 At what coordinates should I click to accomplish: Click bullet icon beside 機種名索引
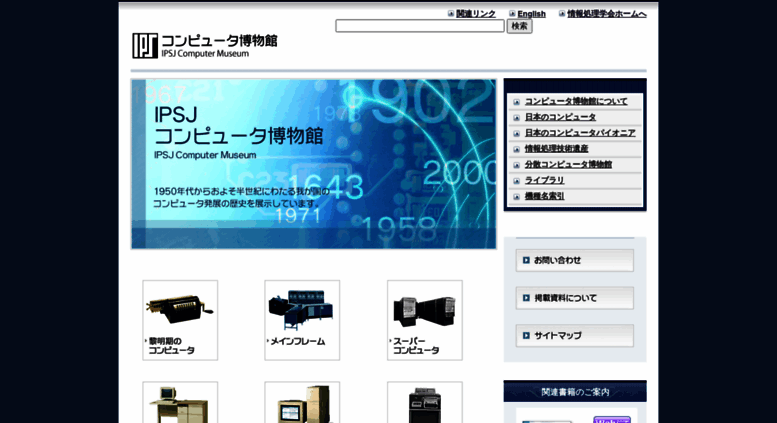point(516,197)
